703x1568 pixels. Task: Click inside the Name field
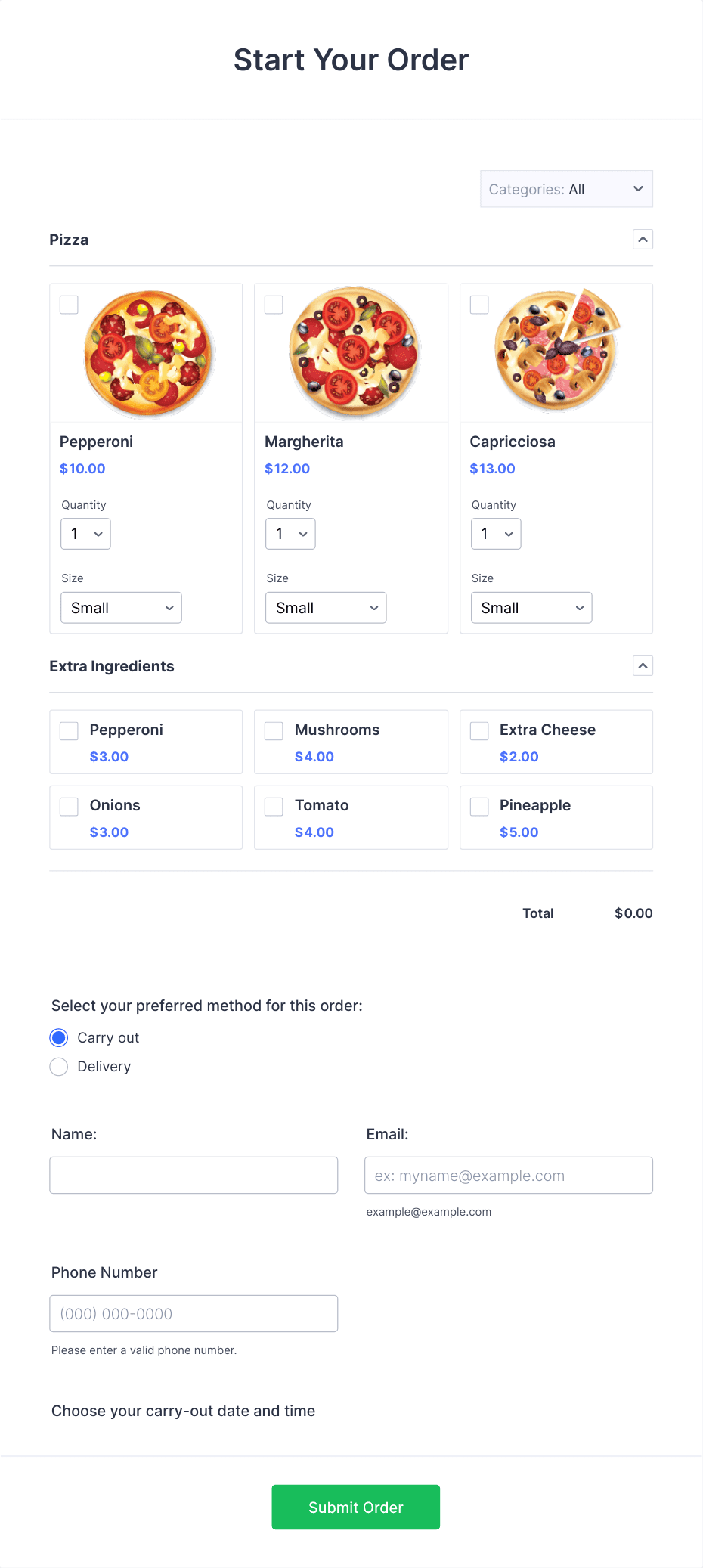[194, 1175]
